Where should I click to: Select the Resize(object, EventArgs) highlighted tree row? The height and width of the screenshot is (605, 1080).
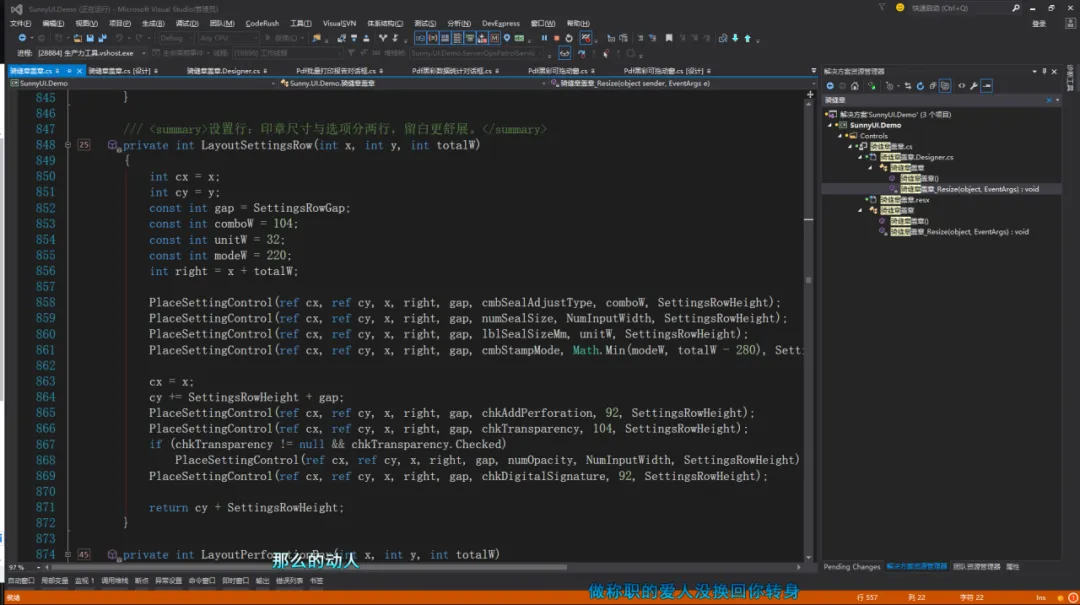pyautogui.click(x=941, y=189)
